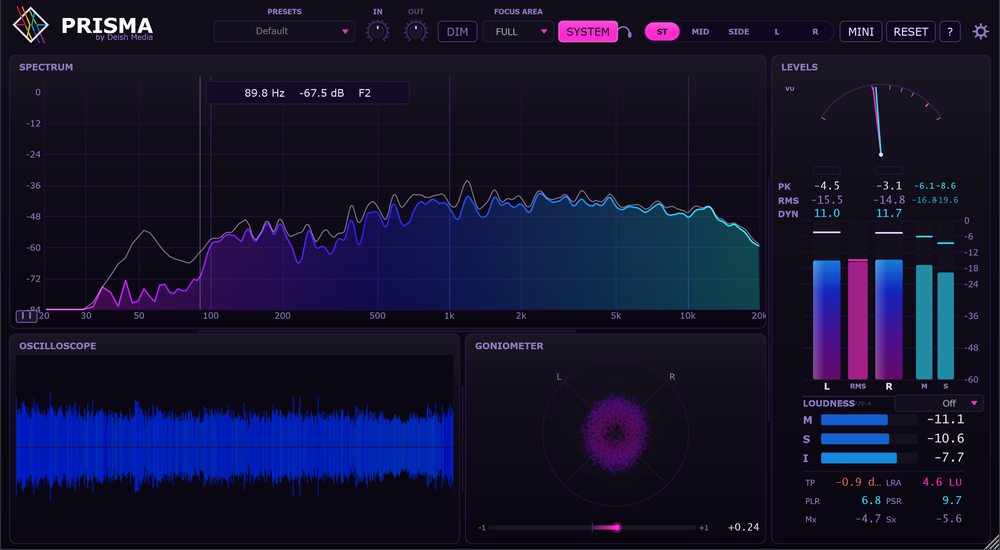Reset the left channel clip indicator box

pos(827,170)
